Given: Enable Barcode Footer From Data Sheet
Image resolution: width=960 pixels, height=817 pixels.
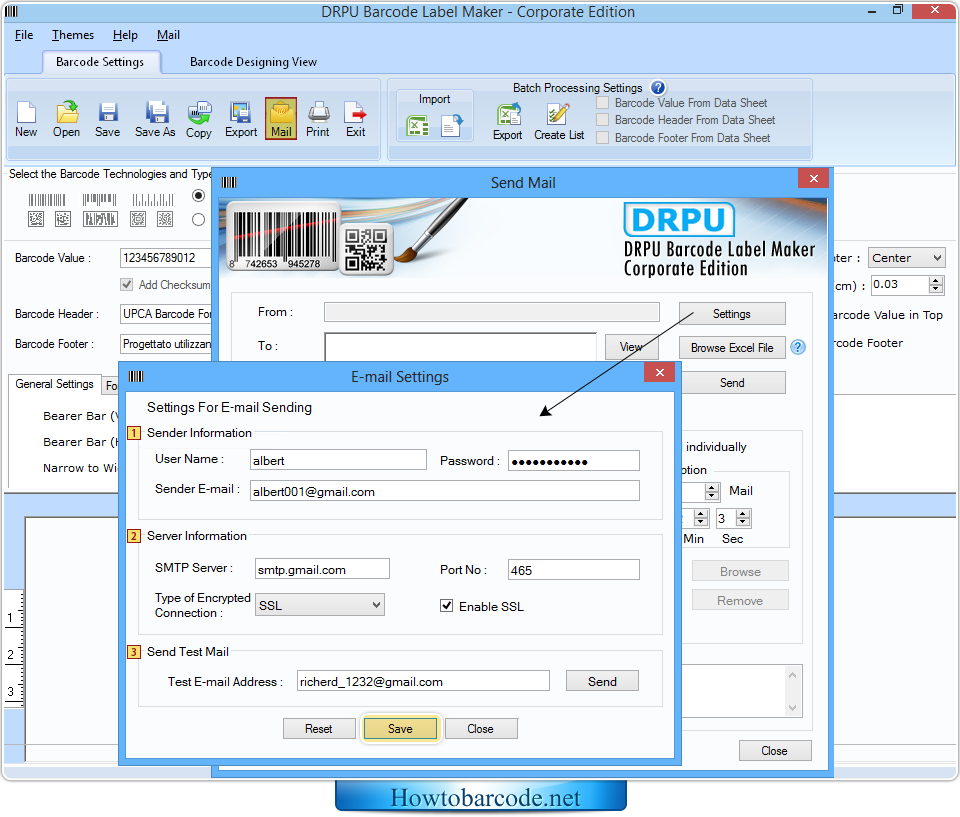Looking at the screenshot, I should (602, 138).
